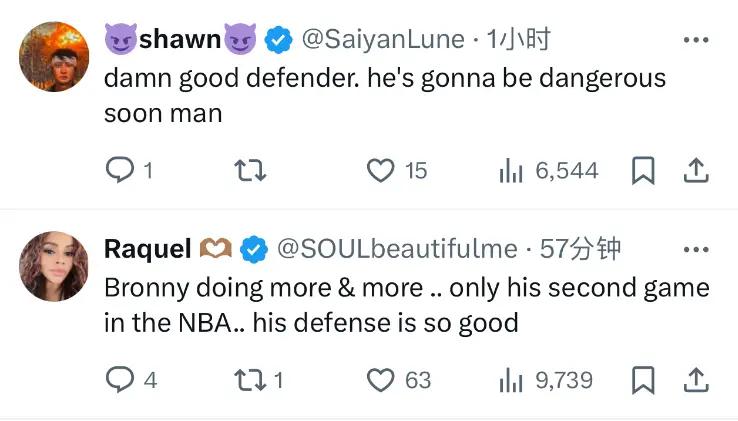738x421 pixels.
Task: Share shawn's tweet
Action: [x=695, y=171]
